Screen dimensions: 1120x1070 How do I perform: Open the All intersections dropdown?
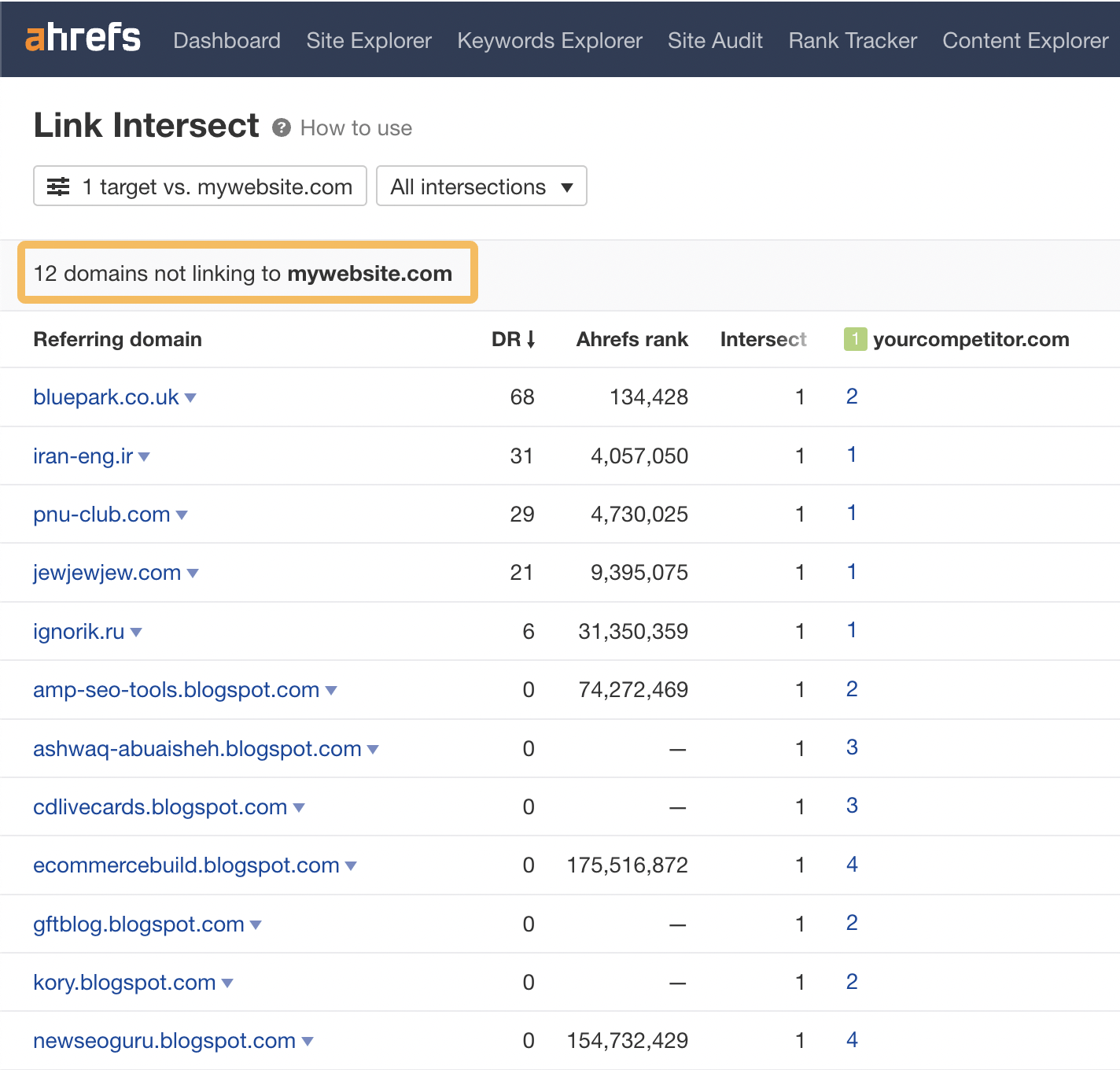coord(481,186)
